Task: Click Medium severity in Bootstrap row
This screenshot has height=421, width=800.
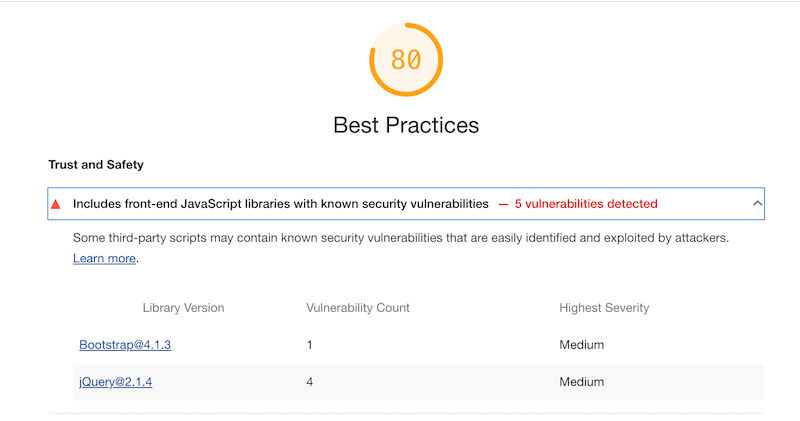Action: click(582, 345)
